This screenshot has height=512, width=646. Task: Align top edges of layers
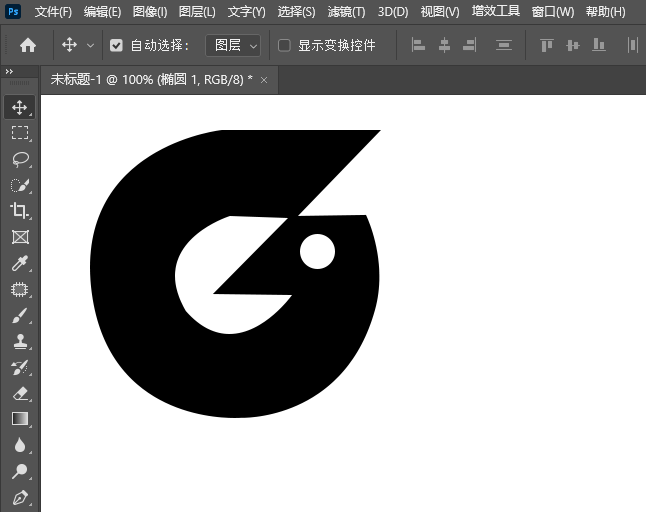(547, 45)
